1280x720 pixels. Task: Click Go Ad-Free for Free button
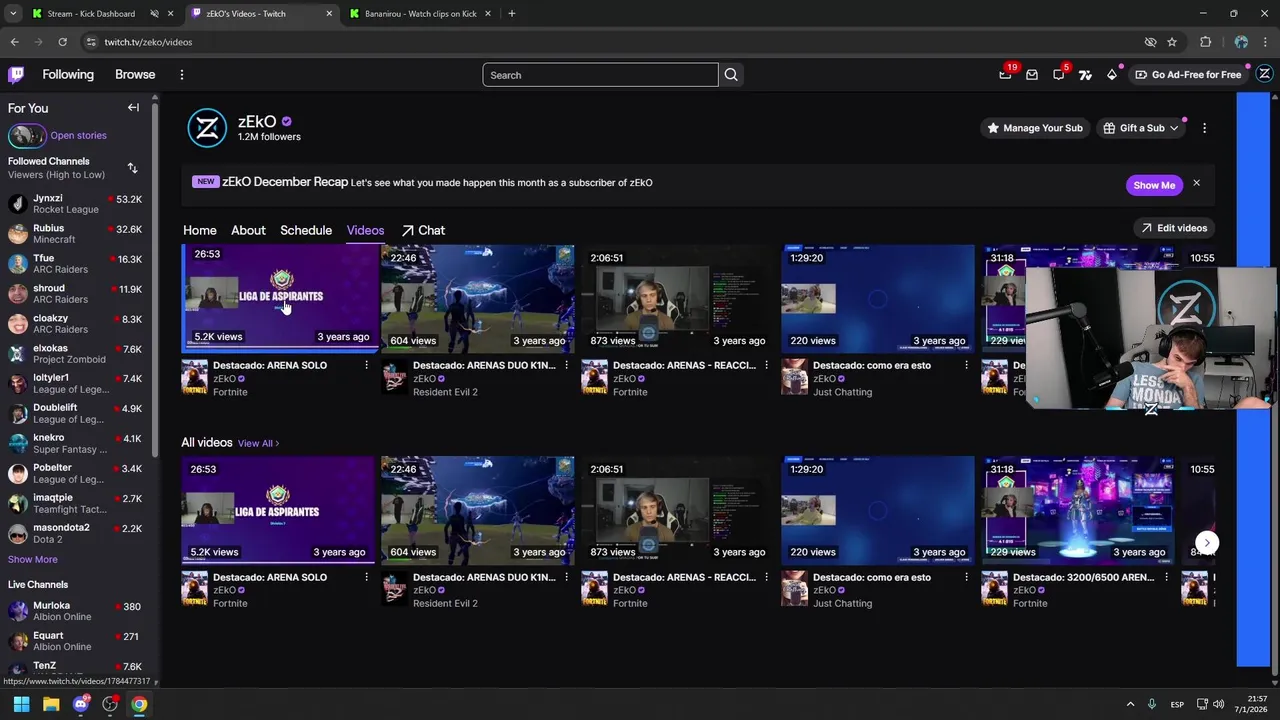coord(1188,75)
